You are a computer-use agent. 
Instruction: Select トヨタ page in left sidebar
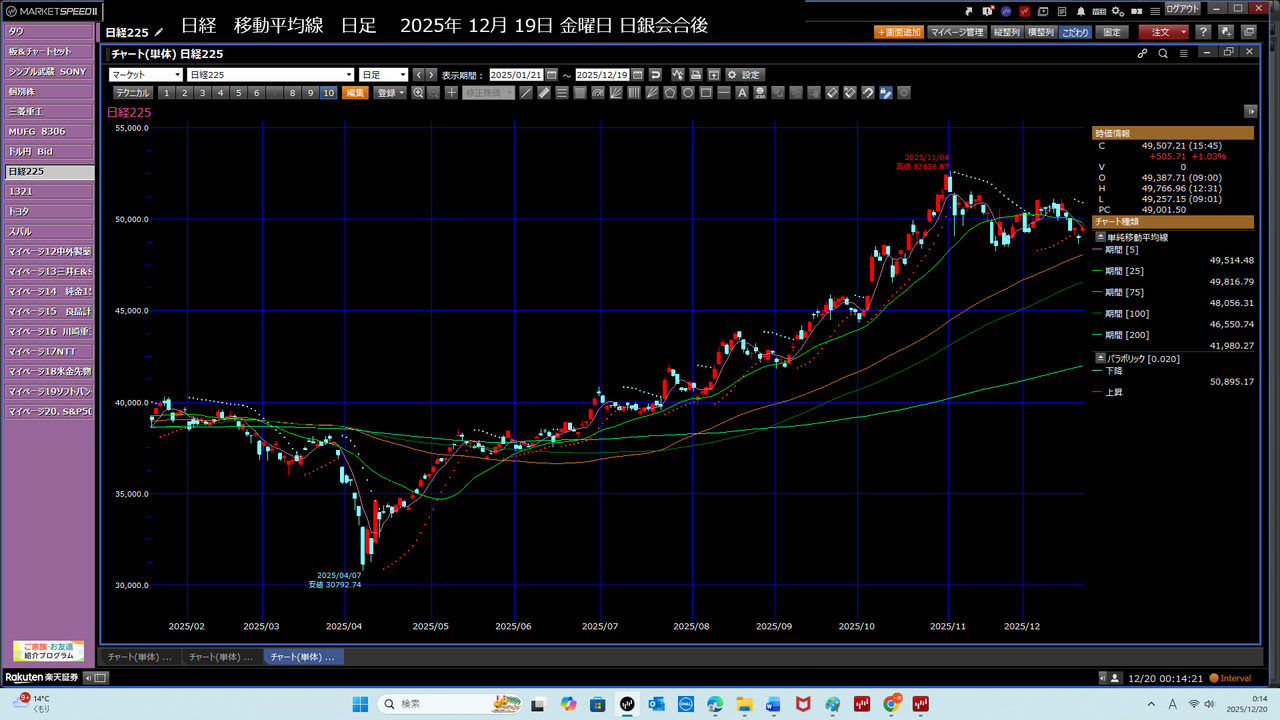pyautogui.click(x=48, y=212)
